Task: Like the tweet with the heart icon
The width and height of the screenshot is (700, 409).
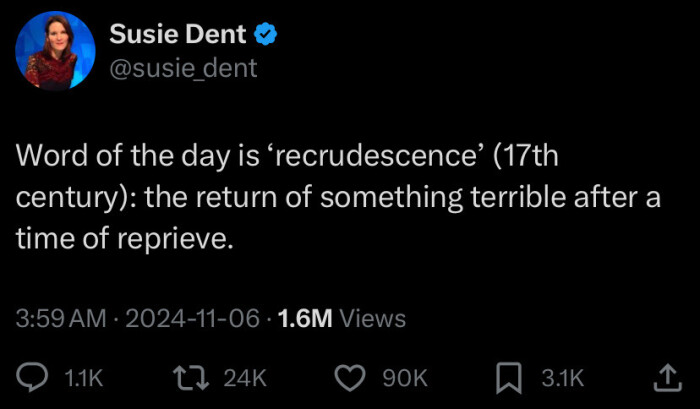Action: [x=347, y=377]
